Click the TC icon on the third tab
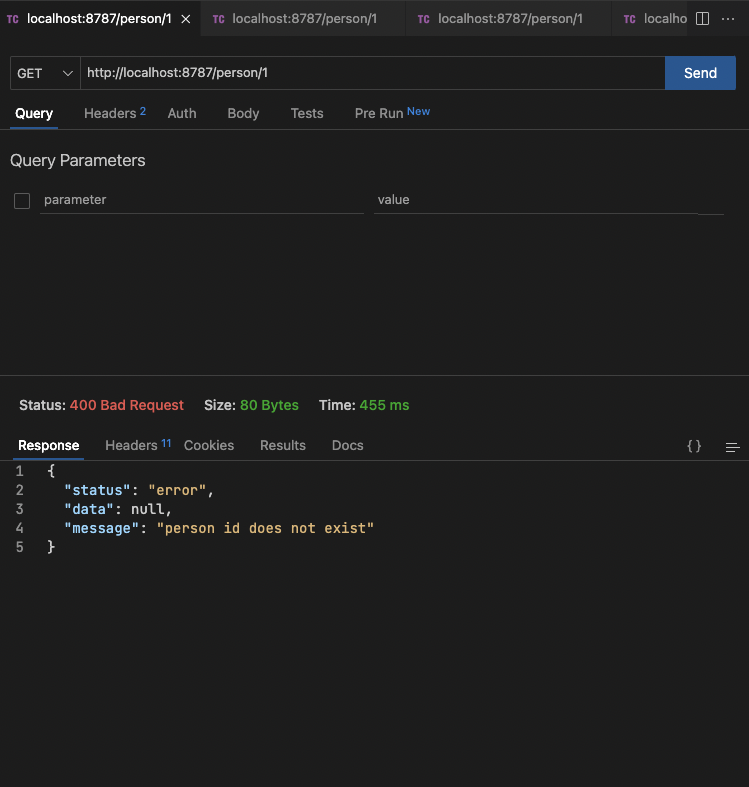The height and width of the screenshot is (787, 749). 424,19
